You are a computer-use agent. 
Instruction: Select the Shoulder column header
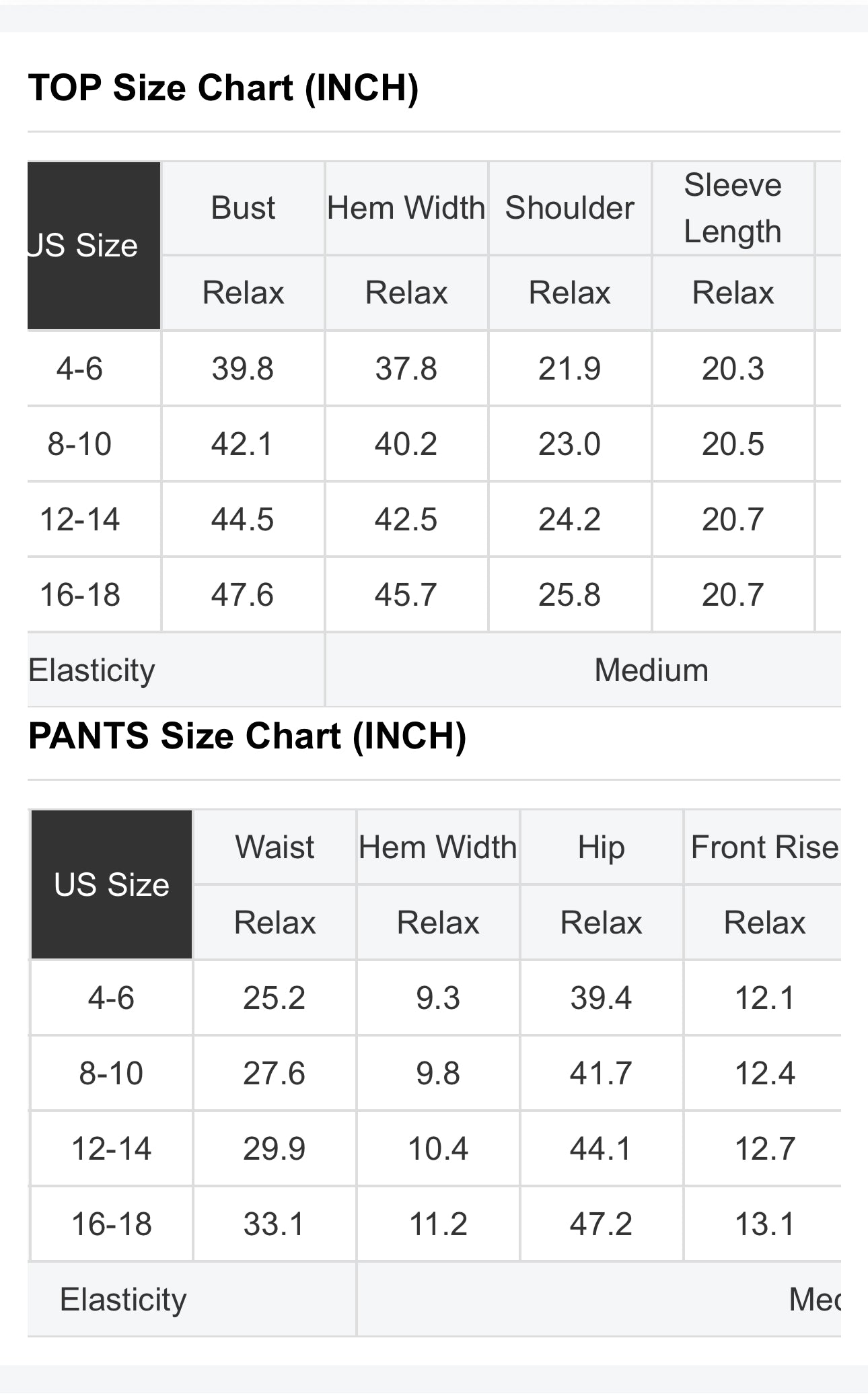[x=569, y=208]
